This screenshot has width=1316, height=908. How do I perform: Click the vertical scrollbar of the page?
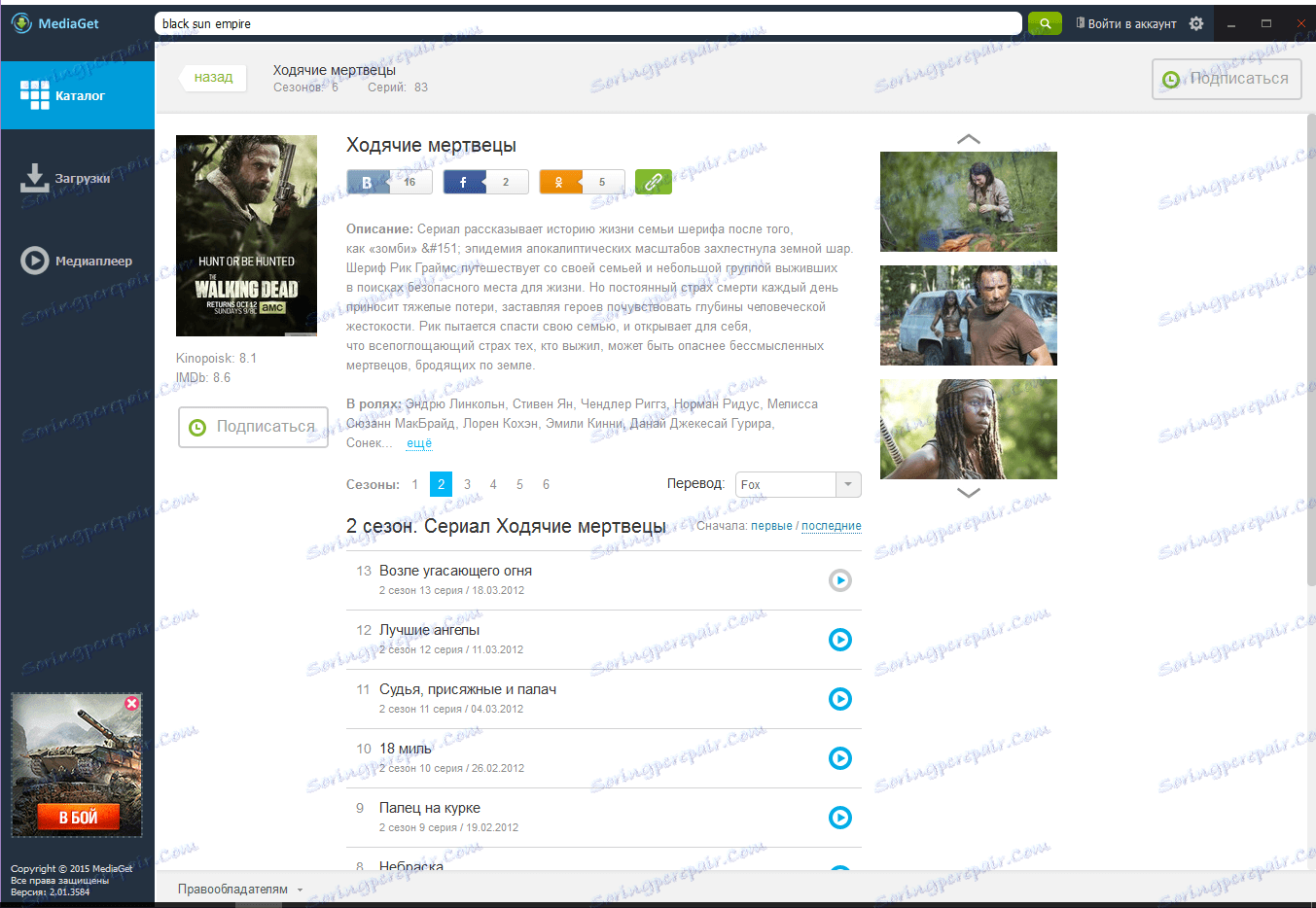pos(1311,350)
